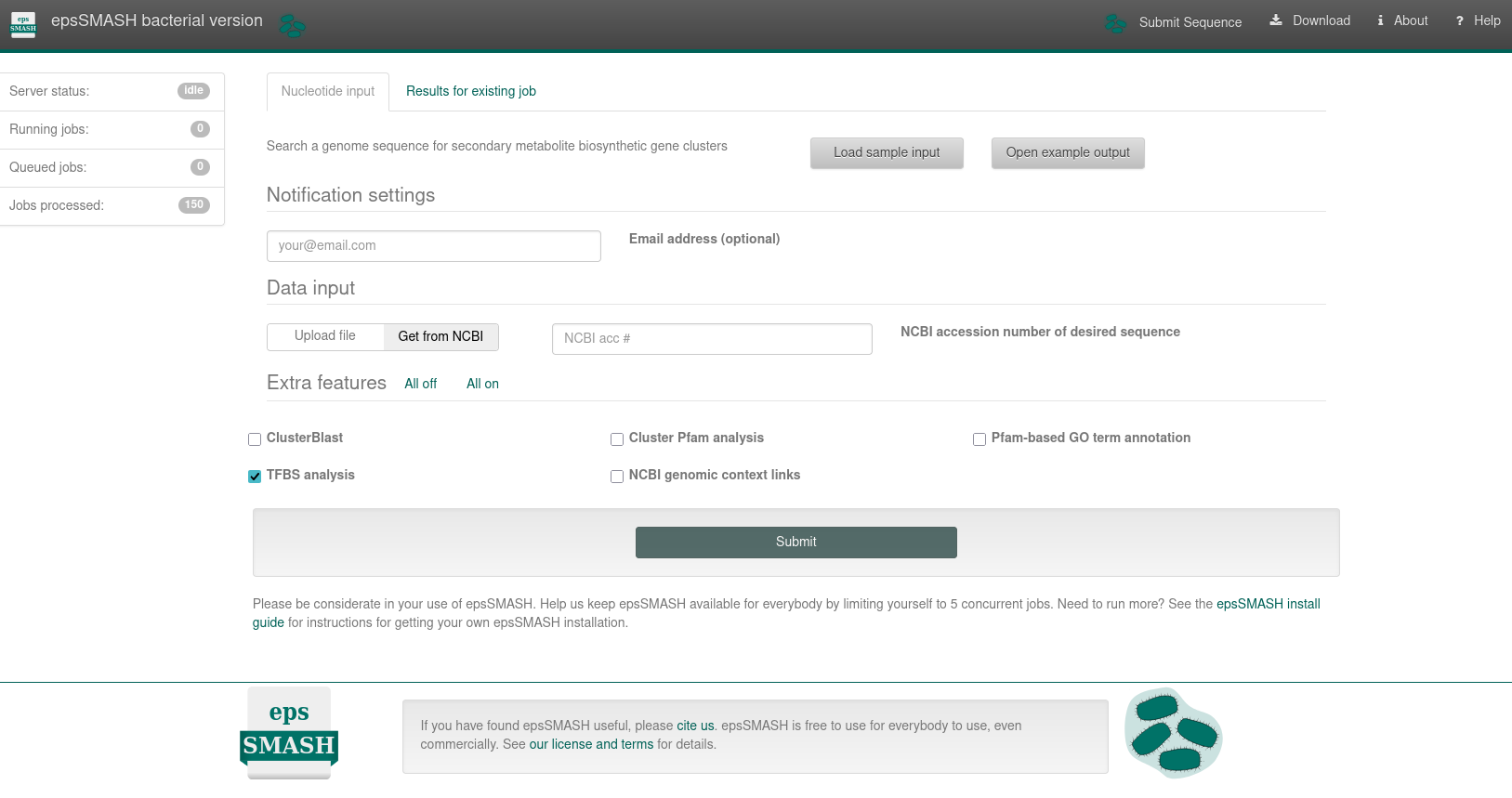Open the Results for existing job tab

coord(471,91)
